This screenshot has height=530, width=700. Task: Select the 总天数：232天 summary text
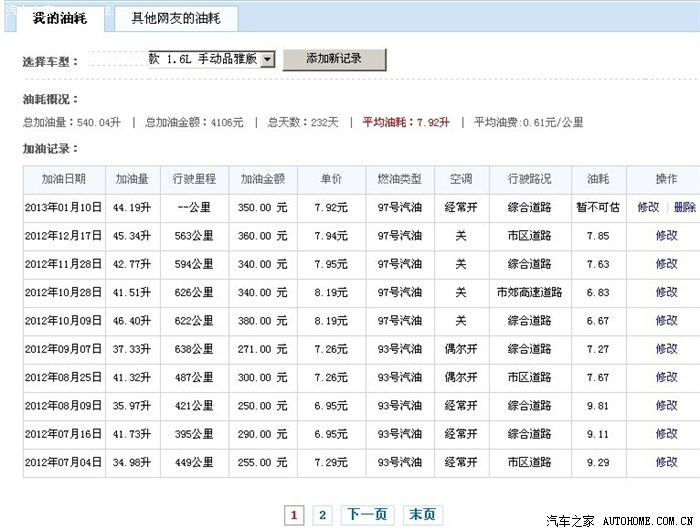pyautogui.click(x=303, y=122)
